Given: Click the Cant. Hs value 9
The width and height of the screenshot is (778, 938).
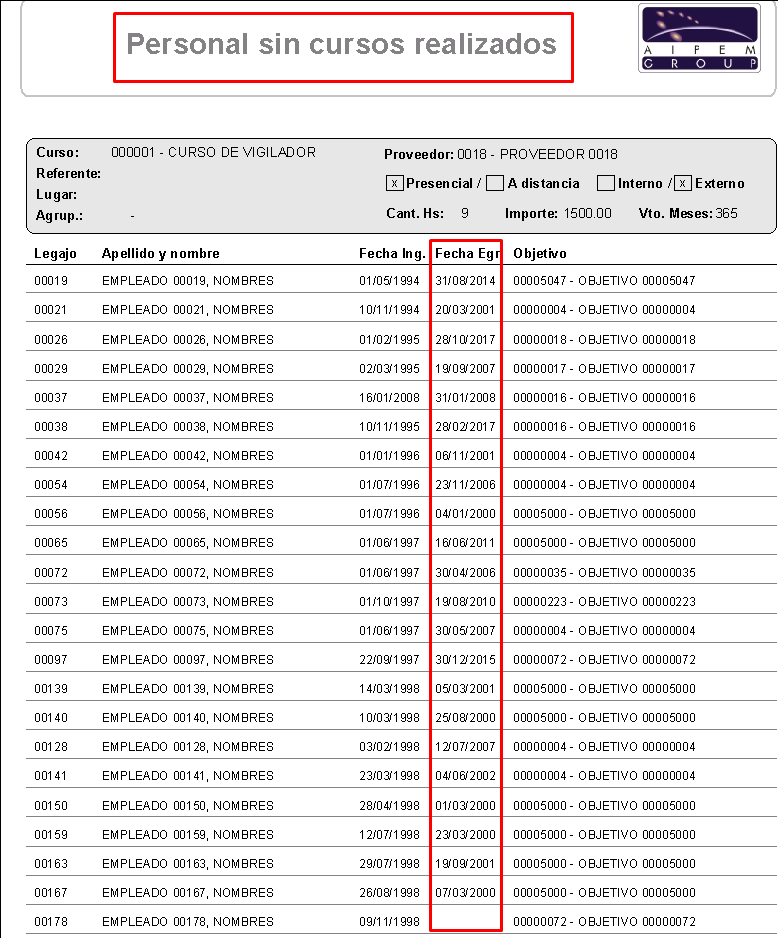Looking at the screenshot, I should click(x=465, y=214).
